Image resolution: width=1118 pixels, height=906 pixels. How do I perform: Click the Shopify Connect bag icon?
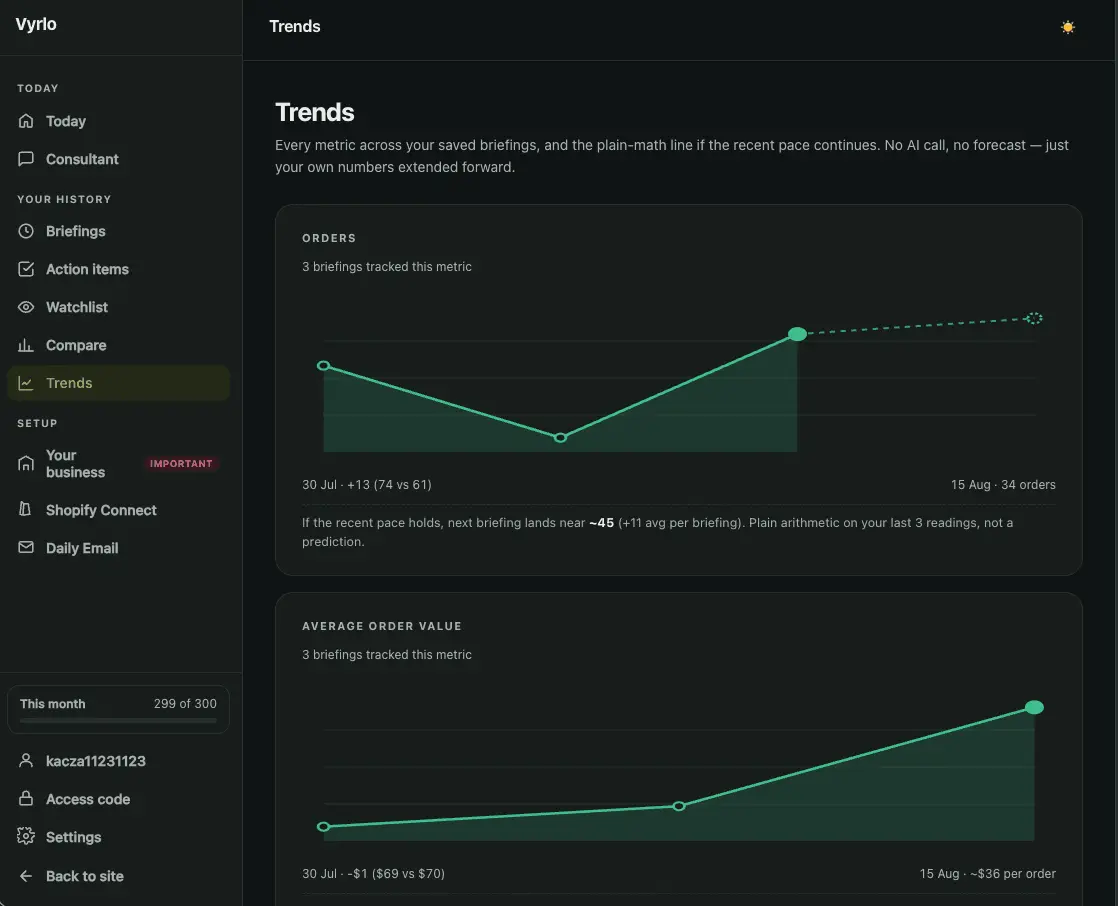tap(26, 510)
